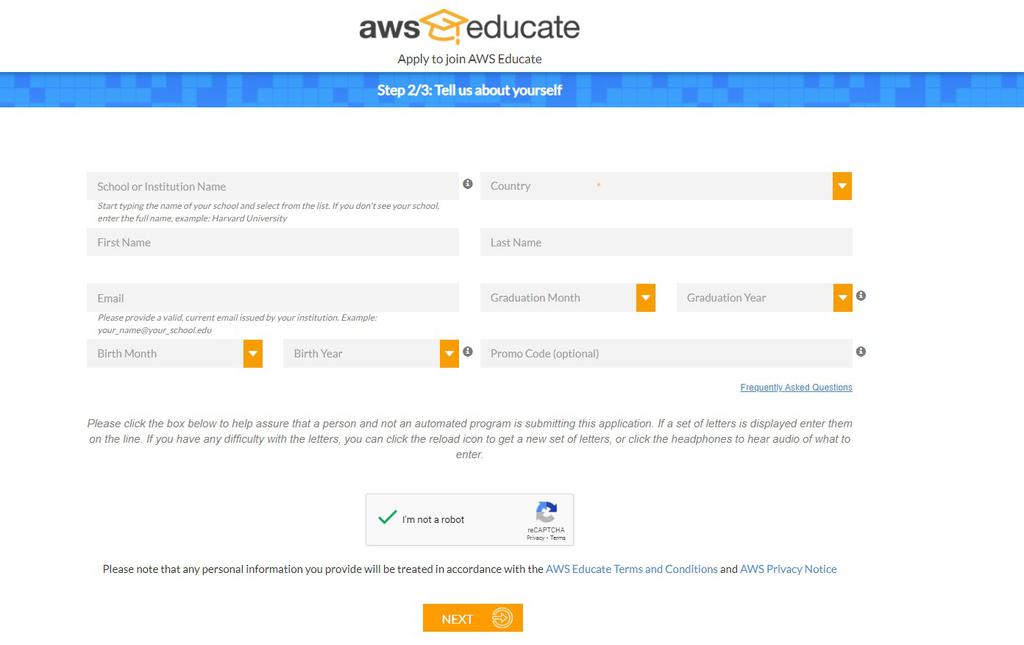Open AWS Educate Terms and Conditions link
This screenshot has width=1024, height=645.
pyautogui.click(x=632, y=569)
